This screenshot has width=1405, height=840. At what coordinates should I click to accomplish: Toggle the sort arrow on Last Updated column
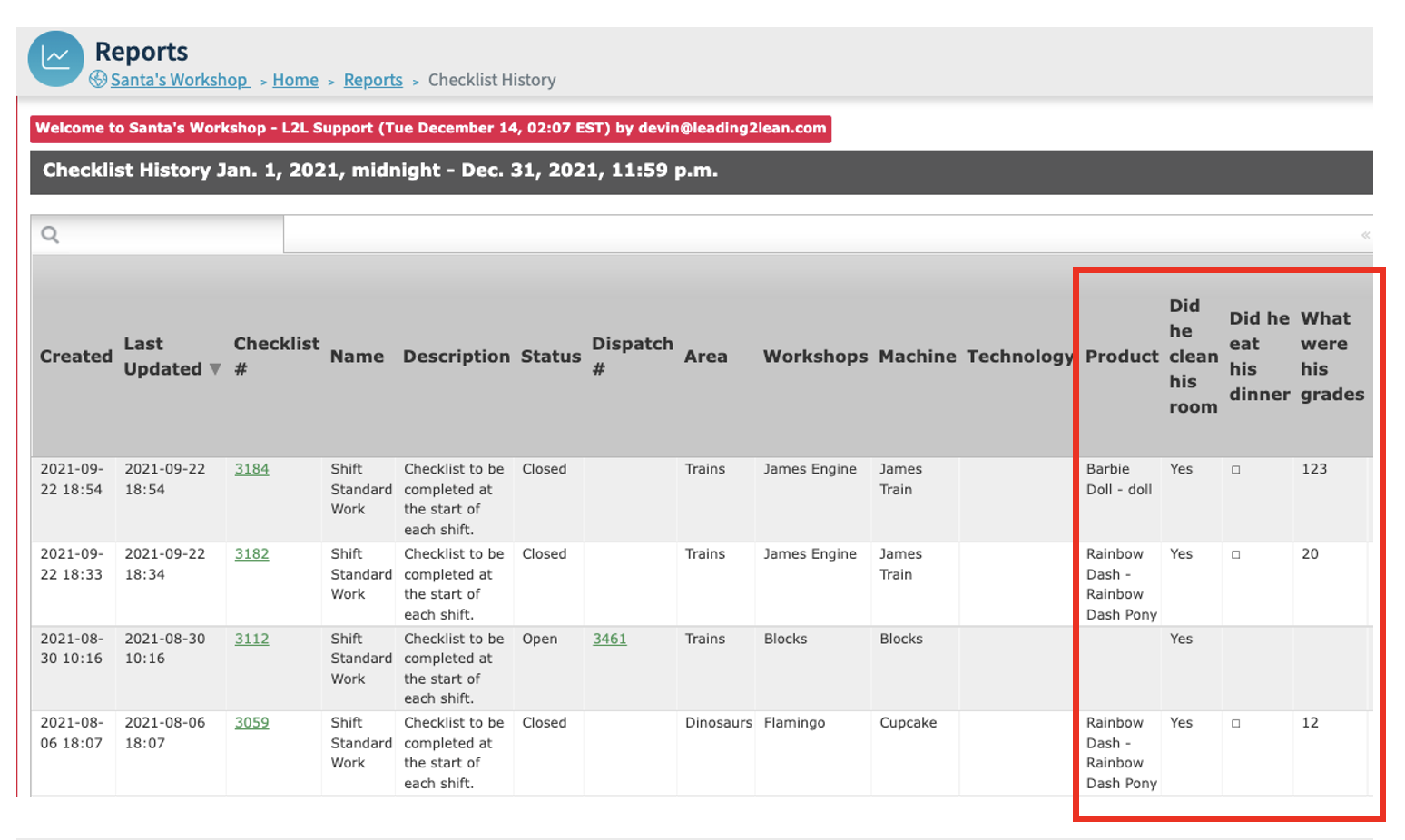coord(215,369)
